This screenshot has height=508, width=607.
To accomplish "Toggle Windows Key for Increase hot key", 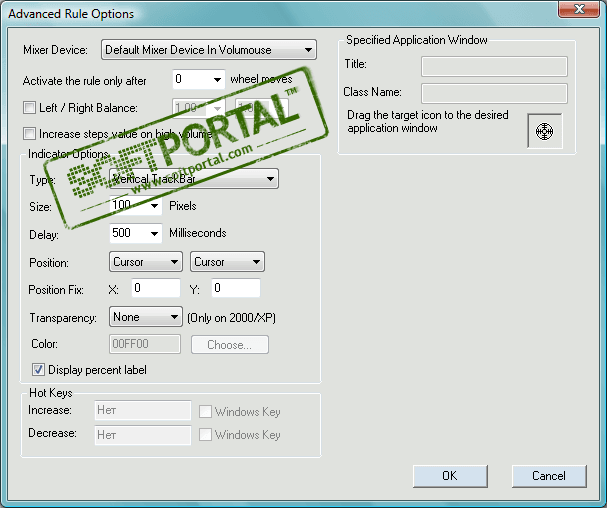I will 205,411.
